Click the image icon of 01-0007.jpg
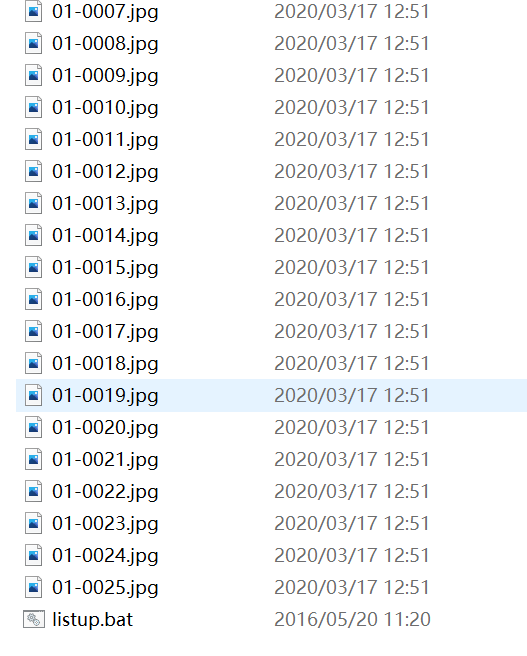 (x=33, y=11)
